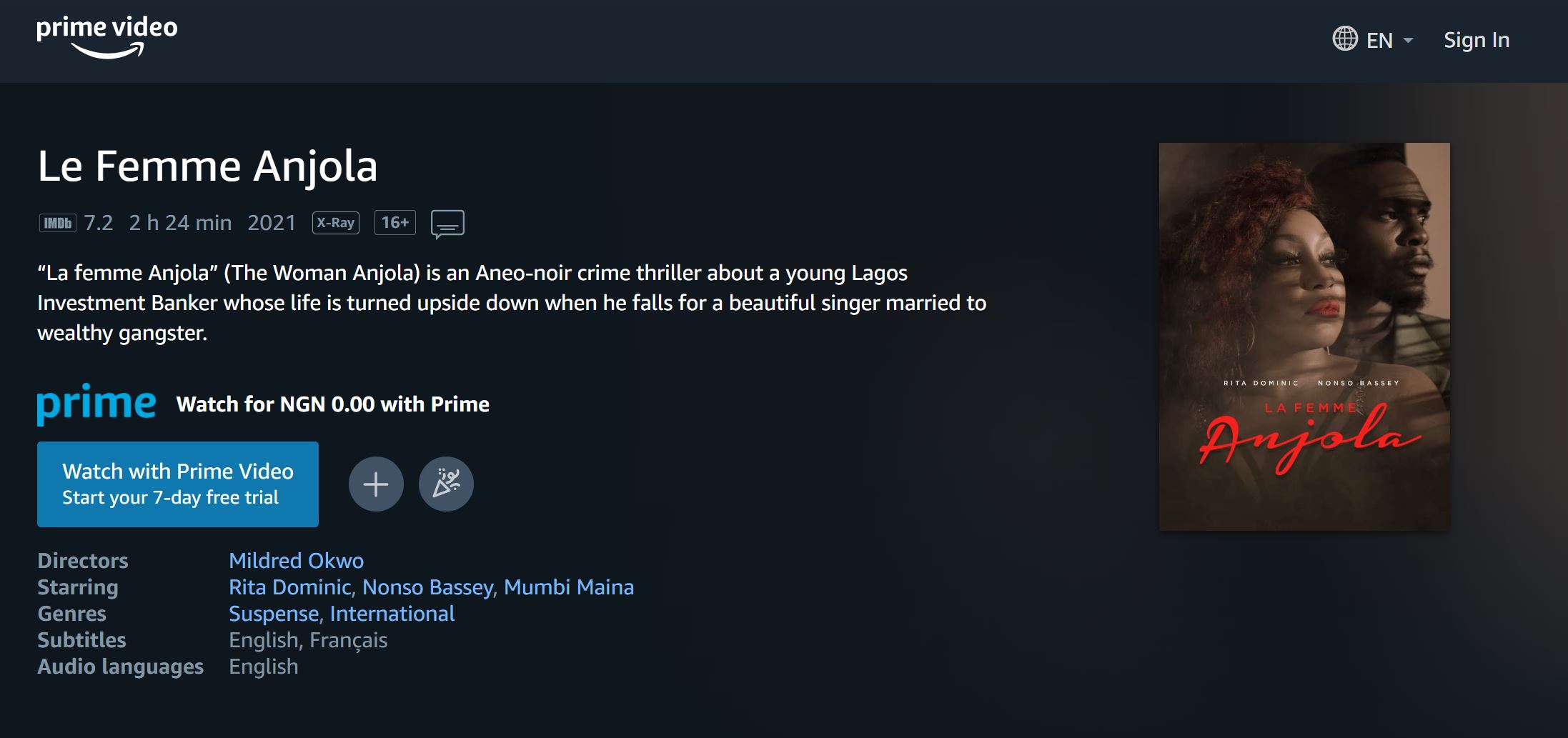Open actor Nonso Bassey's page
Image resolution: width=1568 pixels, height=738 pixels.
pyautogui.click(x=427, y=587)
